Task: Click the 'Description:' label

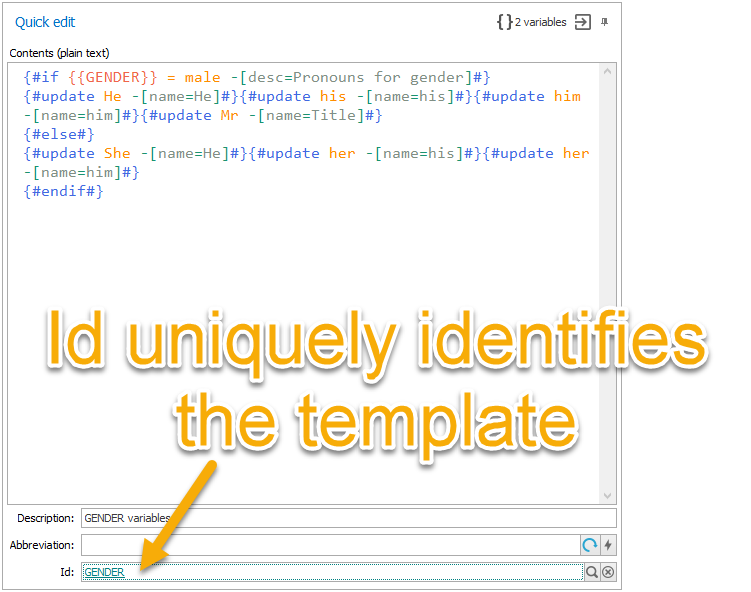Action: tap(46, 518)
